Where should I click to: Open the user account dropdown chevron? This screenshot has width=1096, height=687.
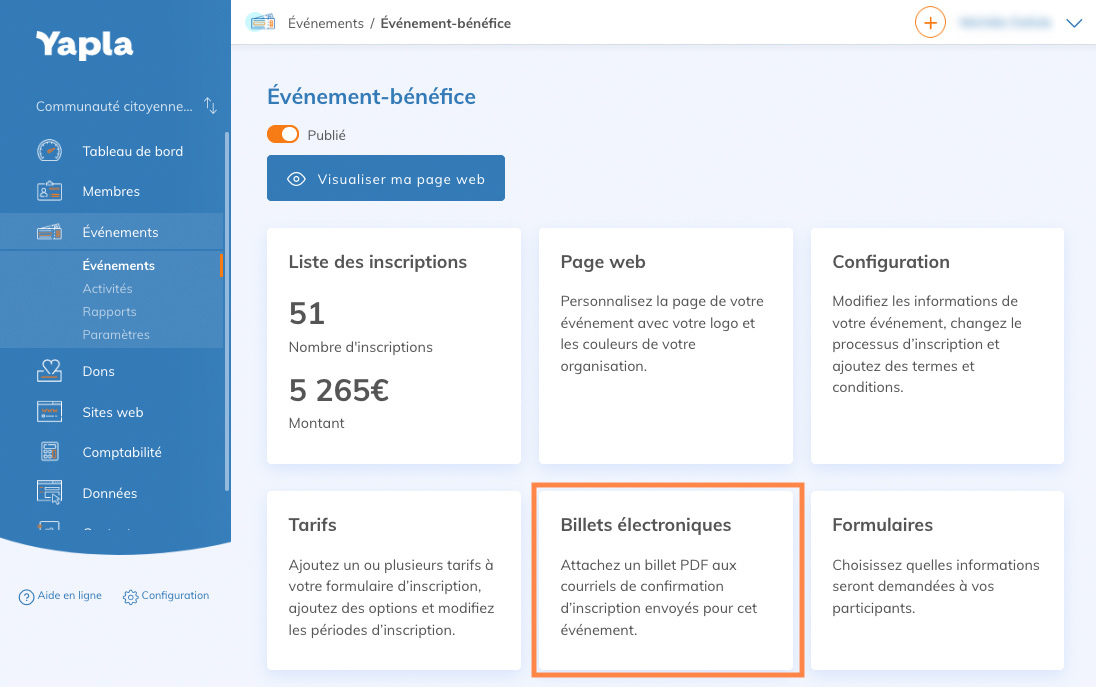tap(1074, 22)
